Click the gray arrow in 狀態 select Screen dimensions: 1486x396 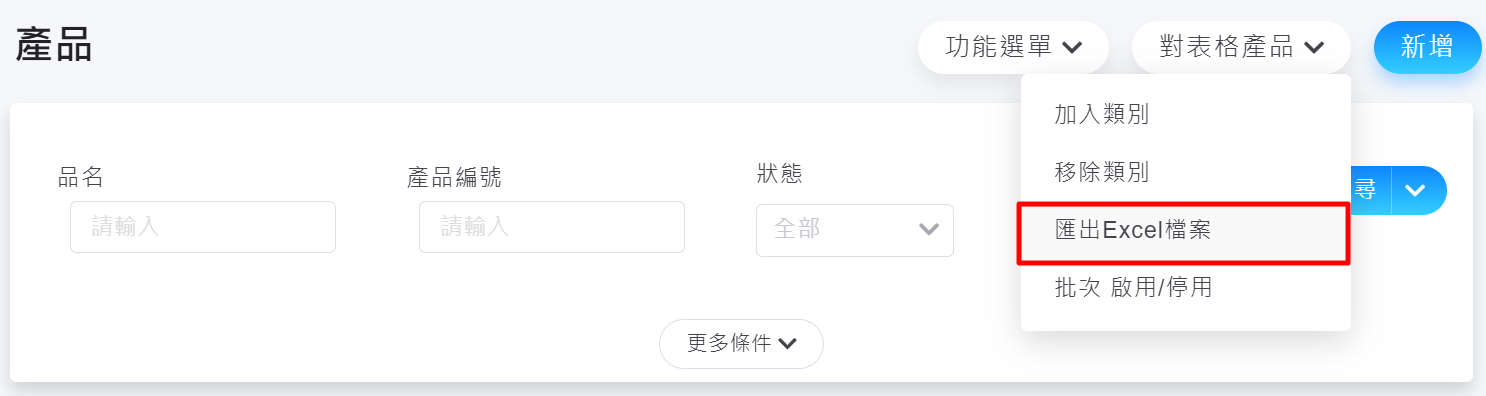929,230
